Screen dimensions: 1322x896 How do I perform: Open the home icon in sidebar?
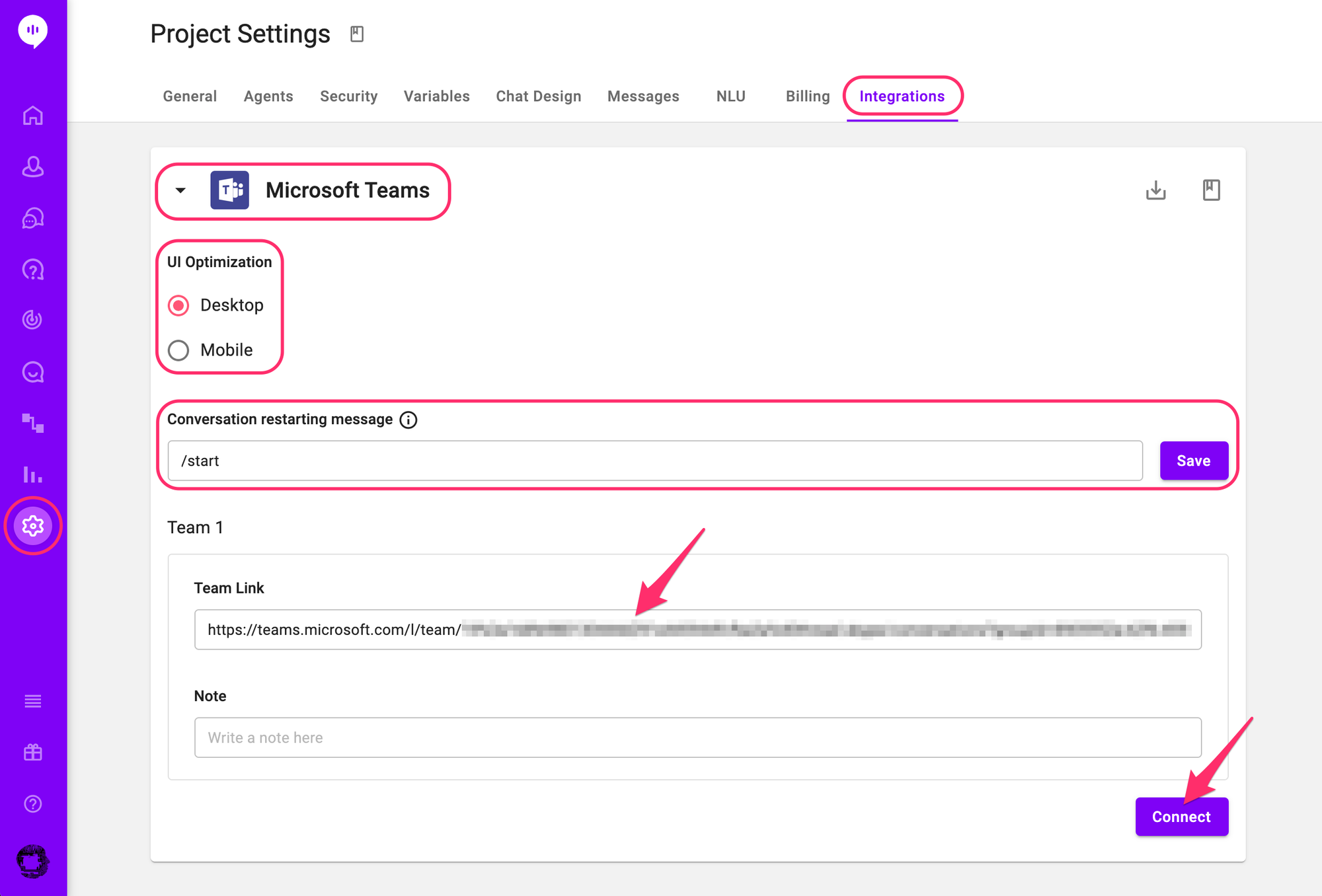click(x=33, y=116)
